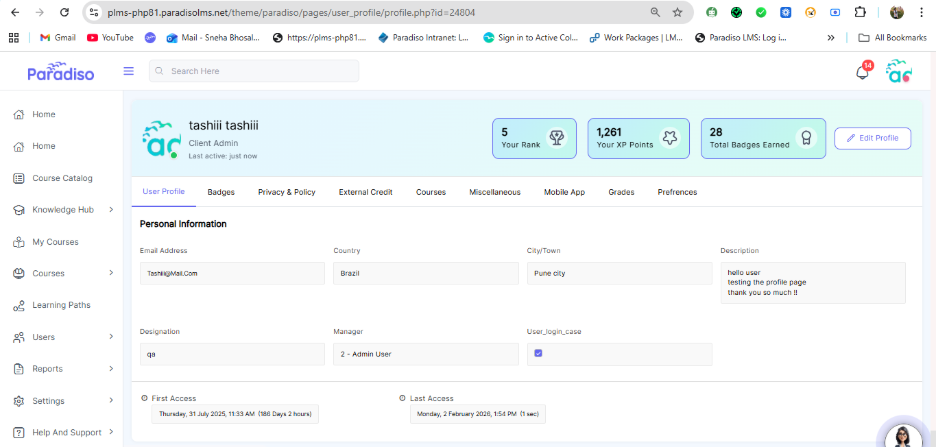Viewport: 936px width, 447px height.
Task: Click the Course Catalog sidebar icon
Action: [19, 178]
